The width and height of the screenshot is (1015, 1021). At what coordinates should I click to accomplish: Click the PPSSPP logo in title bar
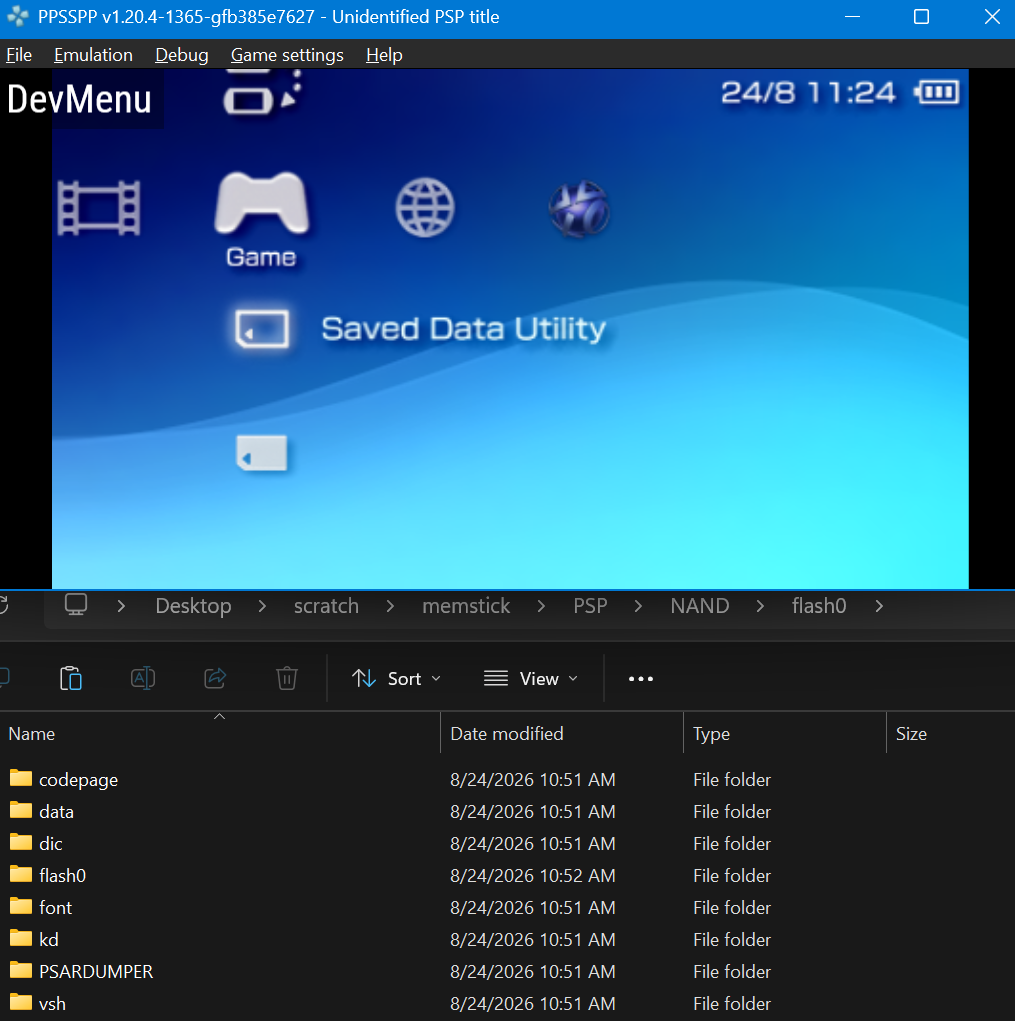(x=18, y=17)
